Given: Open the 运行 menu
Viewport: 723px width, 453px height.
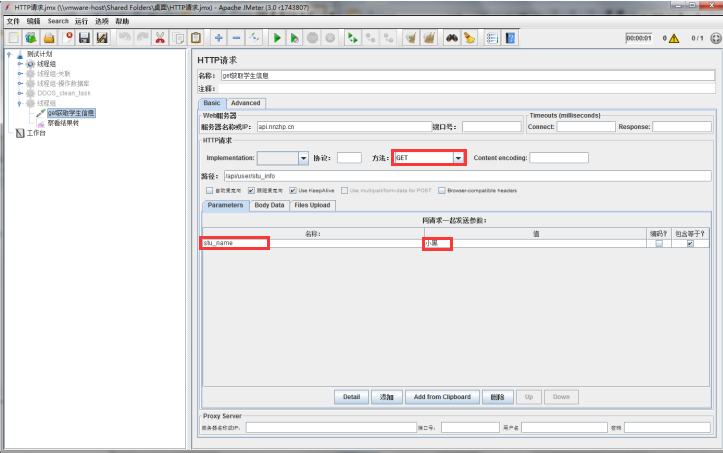Looking at the screenshot, I should 81,21.
